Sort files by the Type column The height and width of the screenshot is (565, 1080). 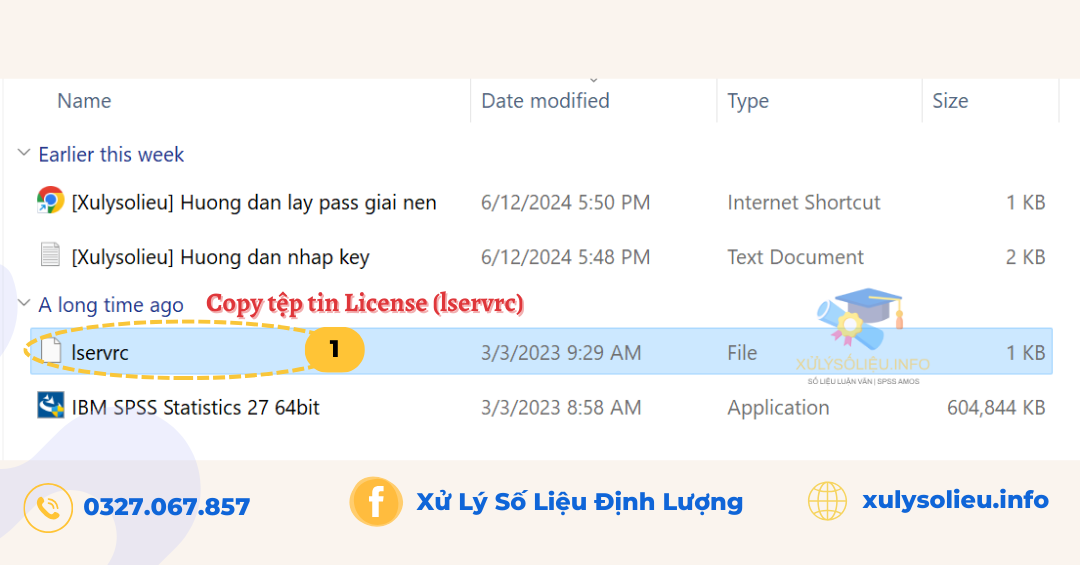(x=748, y=101)
